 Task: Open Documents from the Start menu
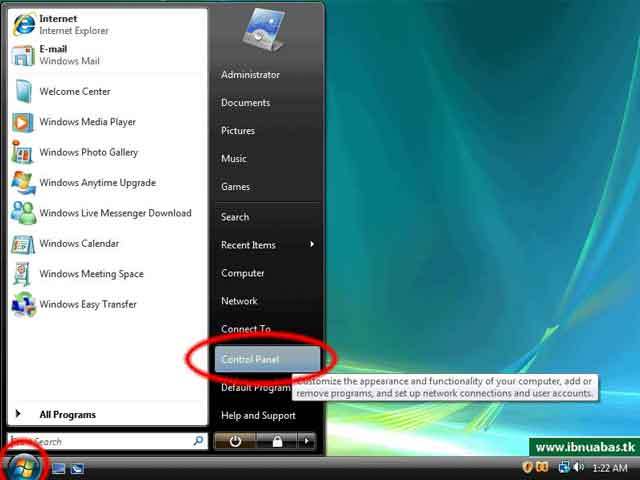point(245,102)
